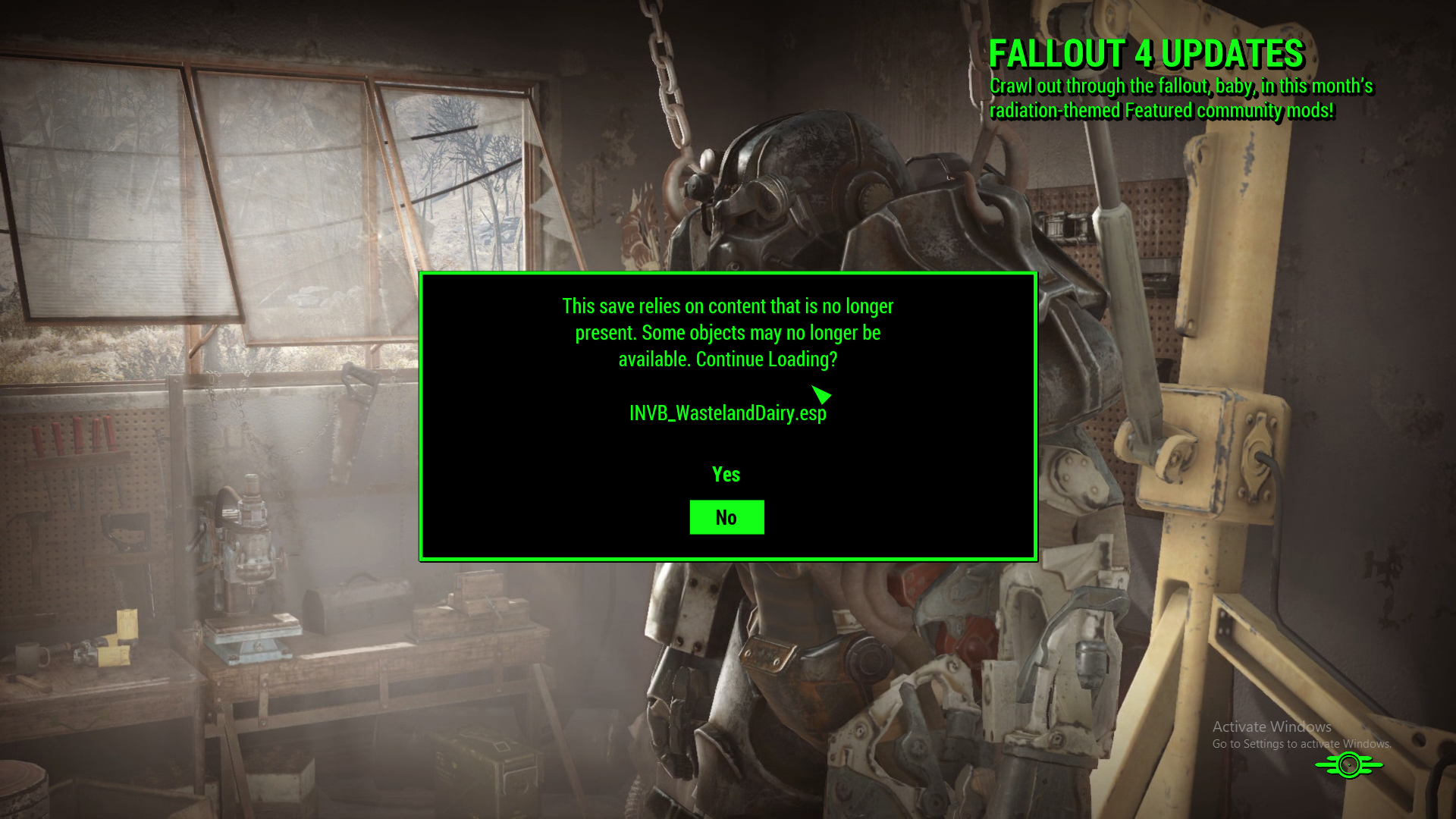Click the INVB_WastelandDairy.esp filename link

727,413
